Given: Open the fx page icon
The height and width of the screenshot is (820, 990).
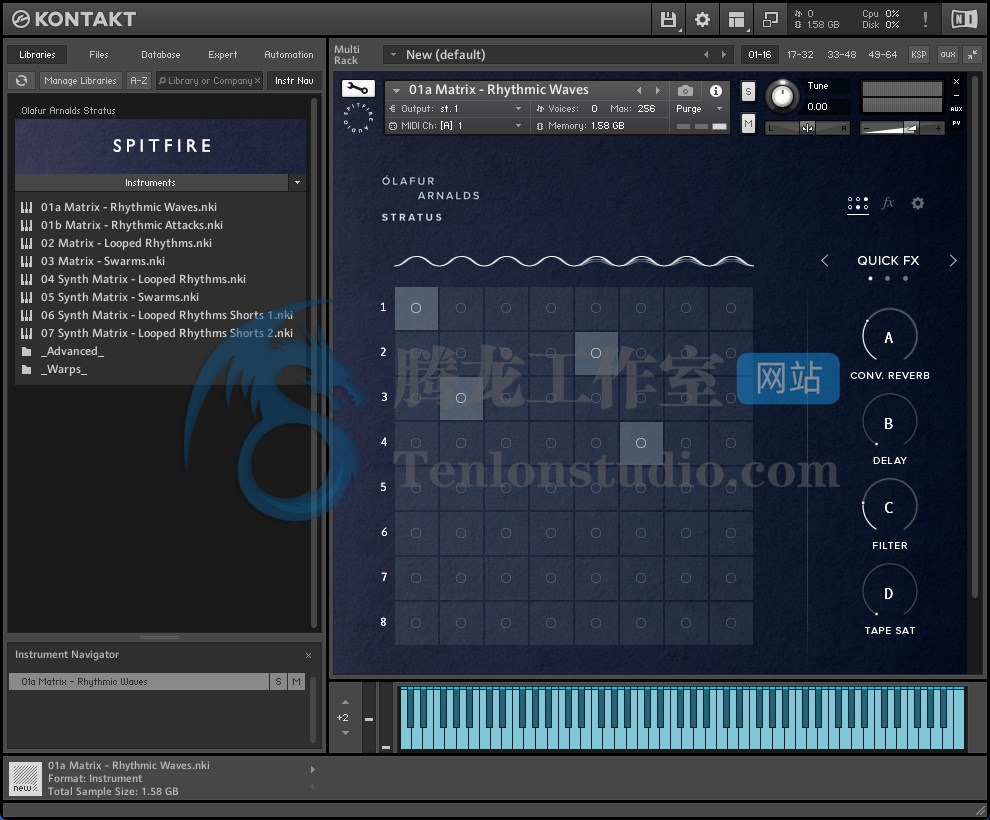Looking at the screenshot, I should (x=888, y=203).
